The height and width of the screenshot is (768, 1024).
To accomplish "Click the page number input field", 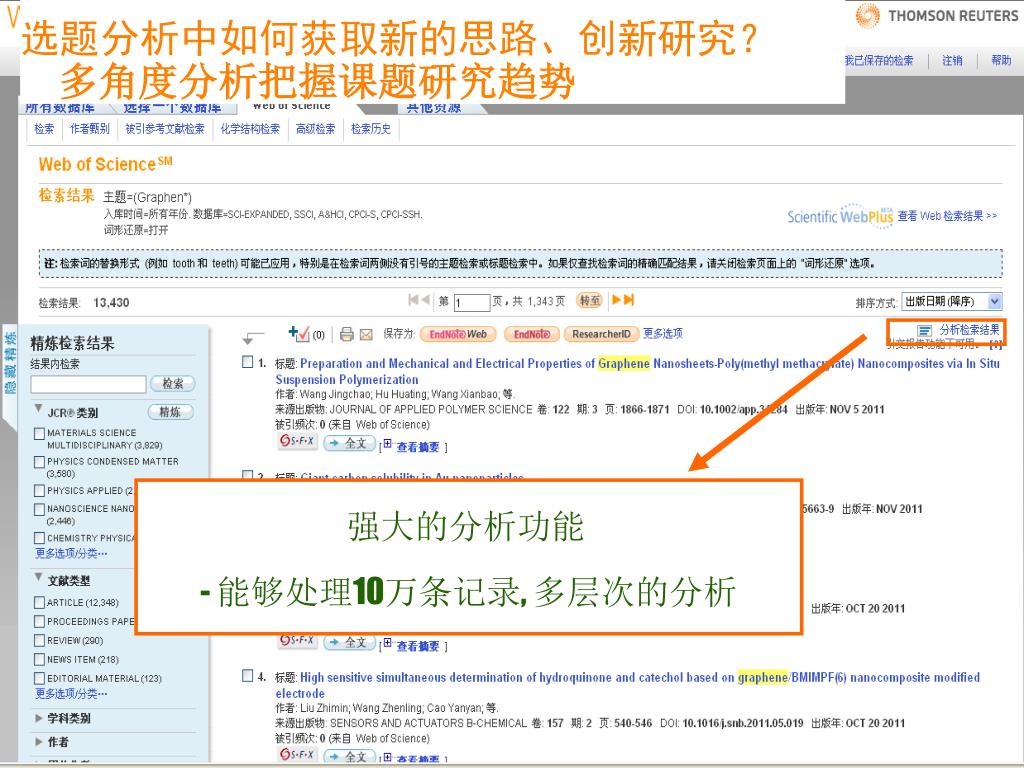I will click(472, 302).
